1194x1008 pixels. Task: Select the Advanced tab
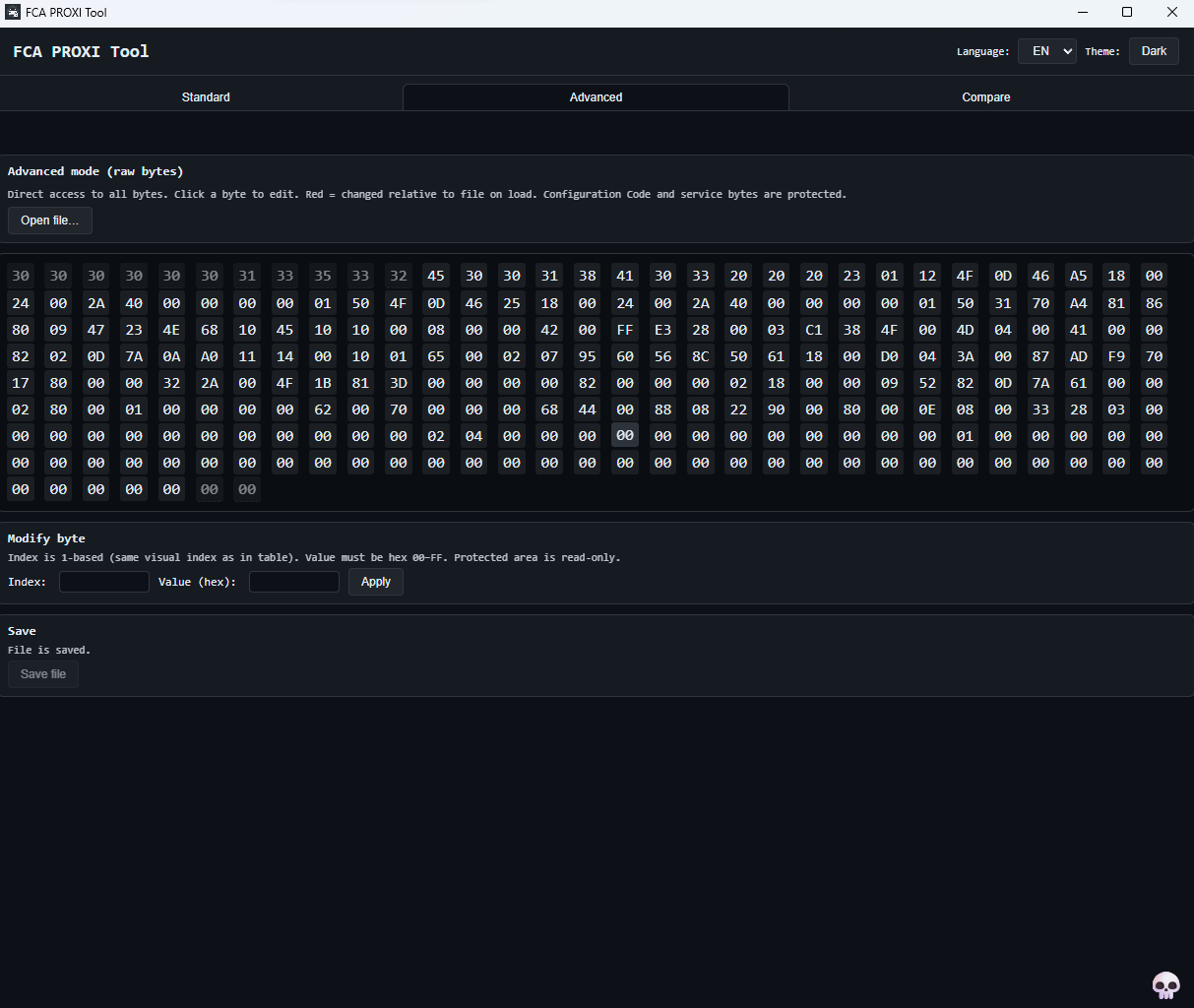[596, 97]
